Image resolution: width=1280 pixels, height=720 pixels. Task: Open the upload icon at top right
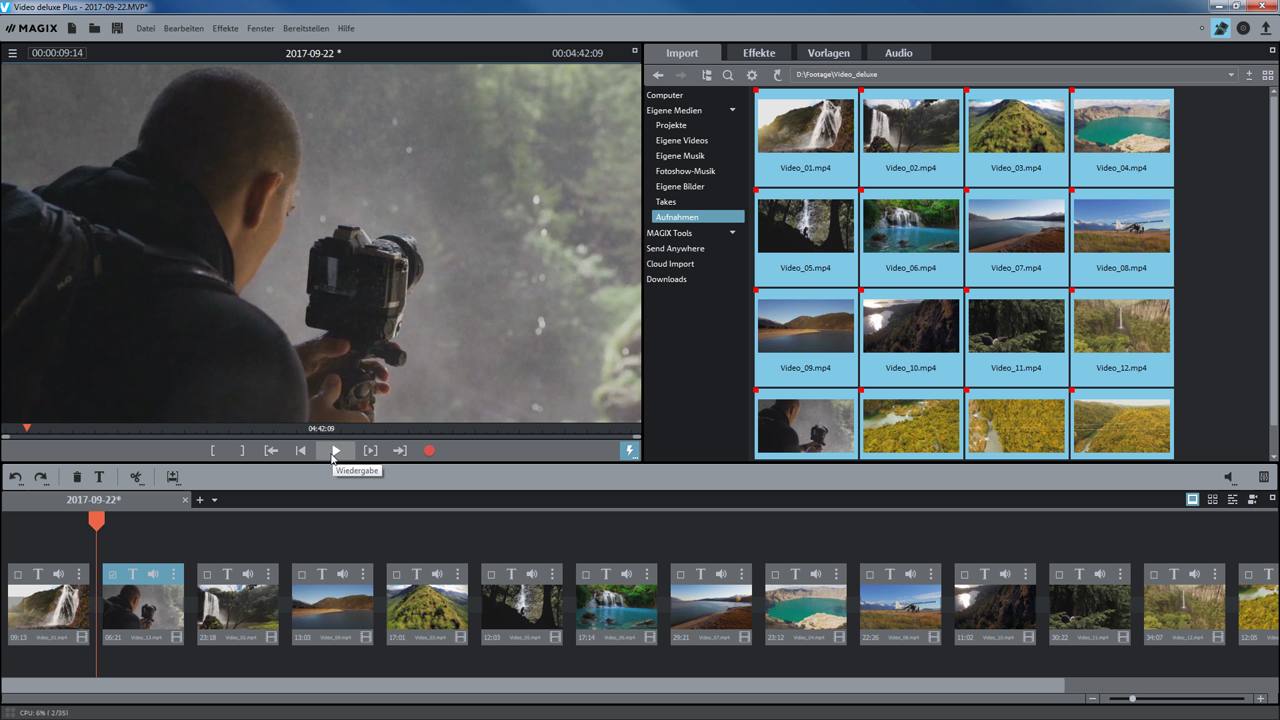coord(1266,28)
